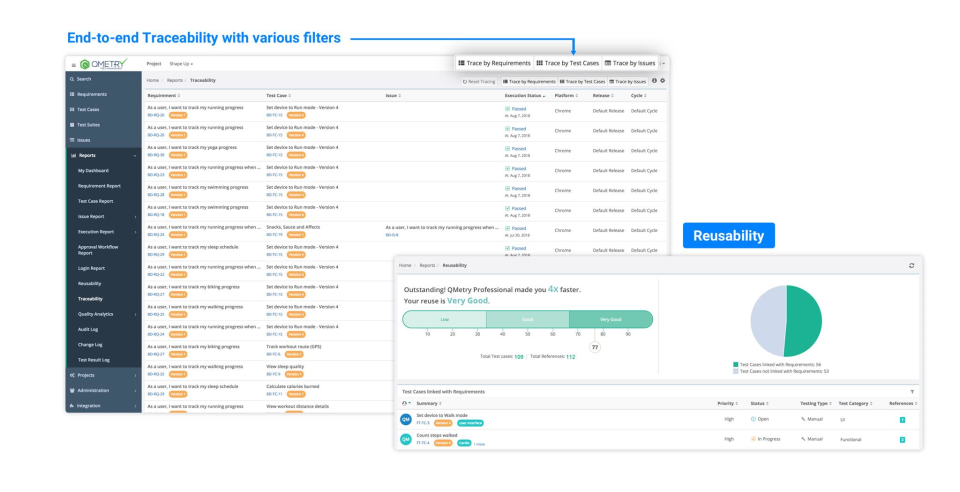Click references badge for Count steps walked
The width and height of the screenshot is (960, 492).
pos(902,439)
